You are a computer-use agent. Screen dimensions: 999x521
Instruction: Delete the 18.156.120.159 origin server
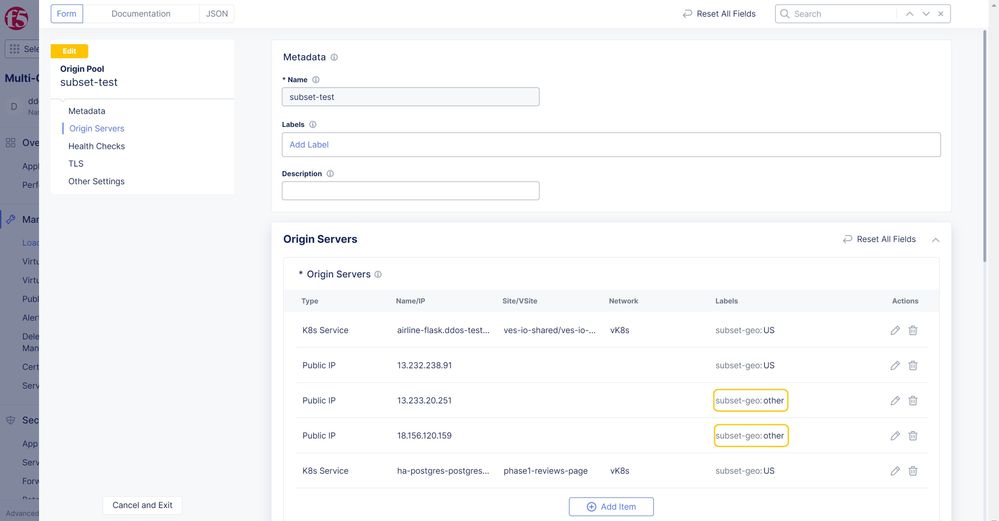(913, 436)
